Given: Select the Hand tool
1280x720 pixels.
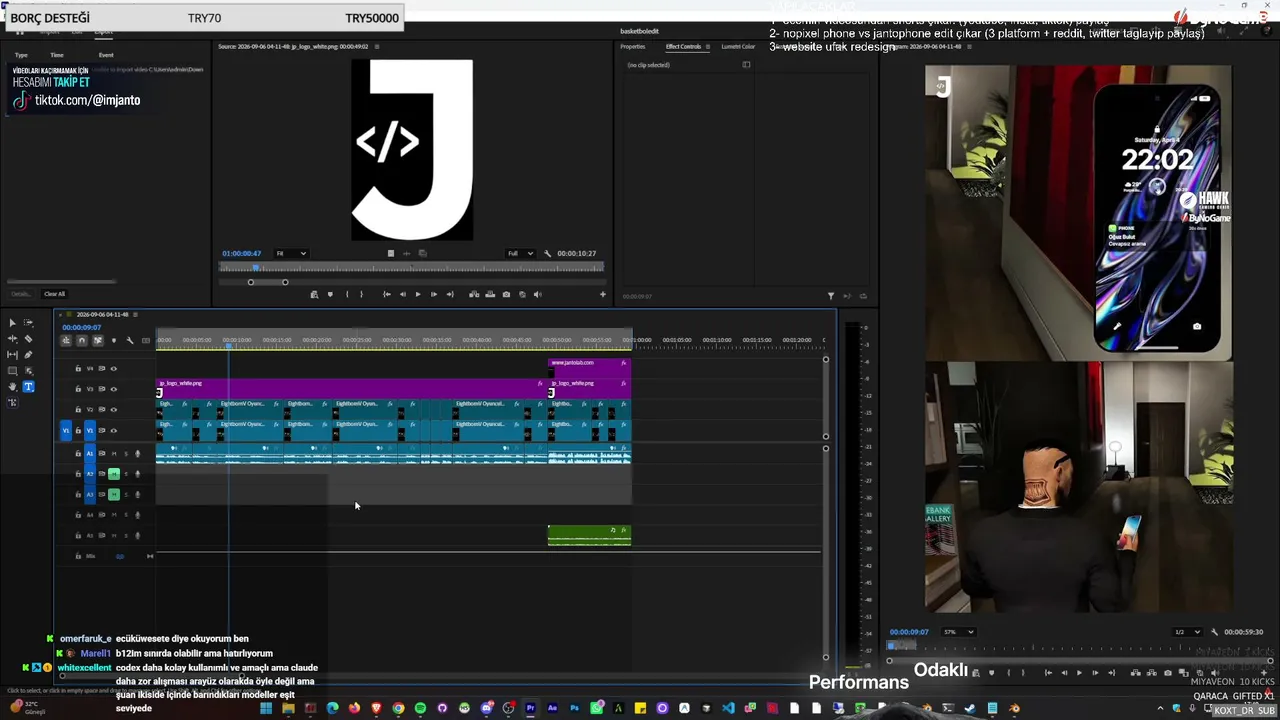Looking at the screenshot, I should 13,387.
